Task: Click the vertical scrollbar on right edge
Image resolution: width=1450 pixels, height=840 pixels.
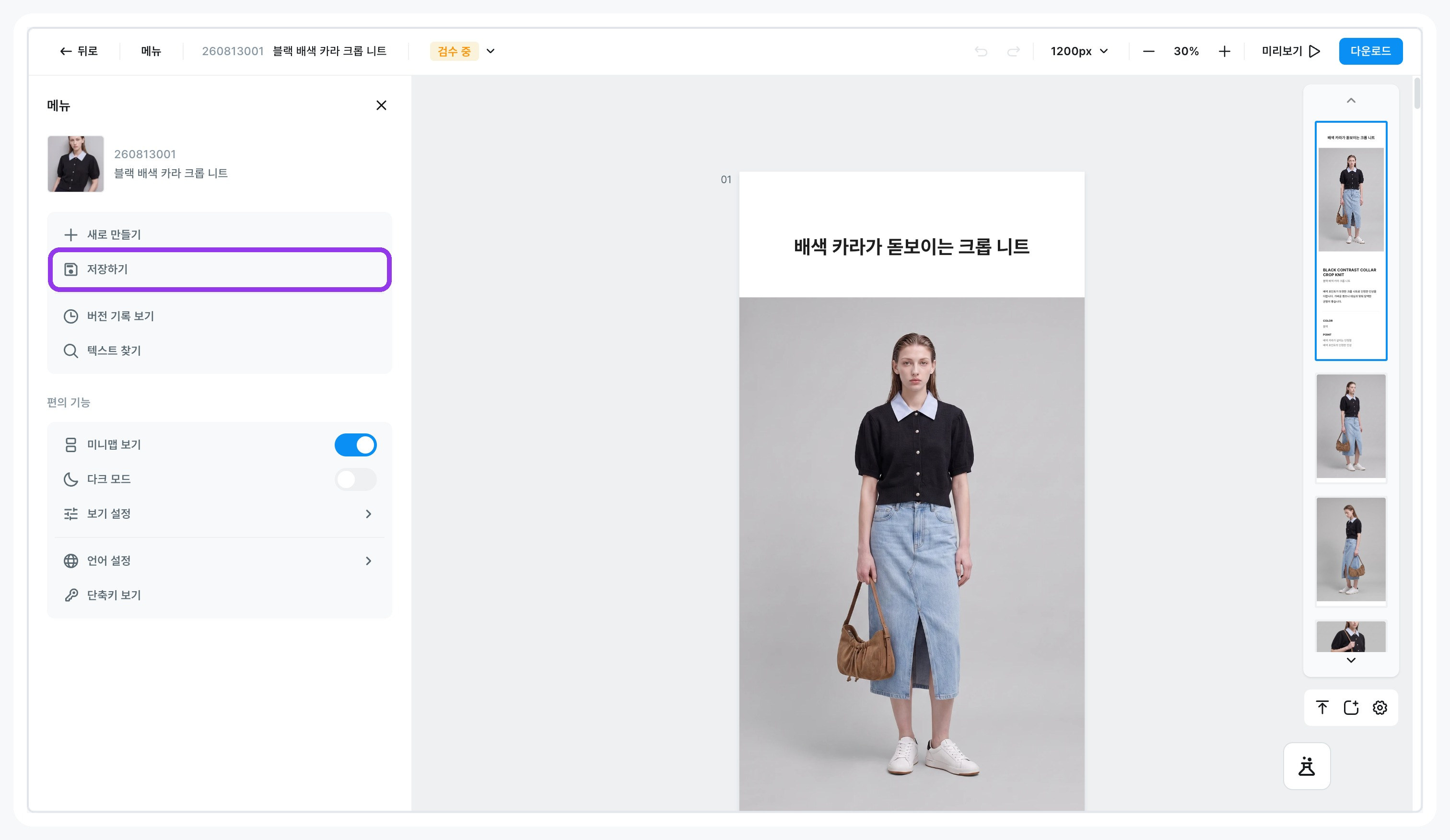Action: [1416, 94]
